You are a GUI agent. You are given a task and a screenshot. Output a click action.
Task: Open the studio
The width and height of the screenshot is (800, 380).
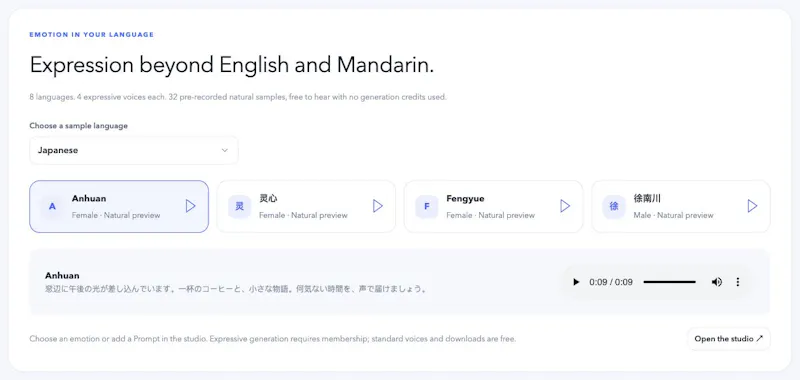729,339
